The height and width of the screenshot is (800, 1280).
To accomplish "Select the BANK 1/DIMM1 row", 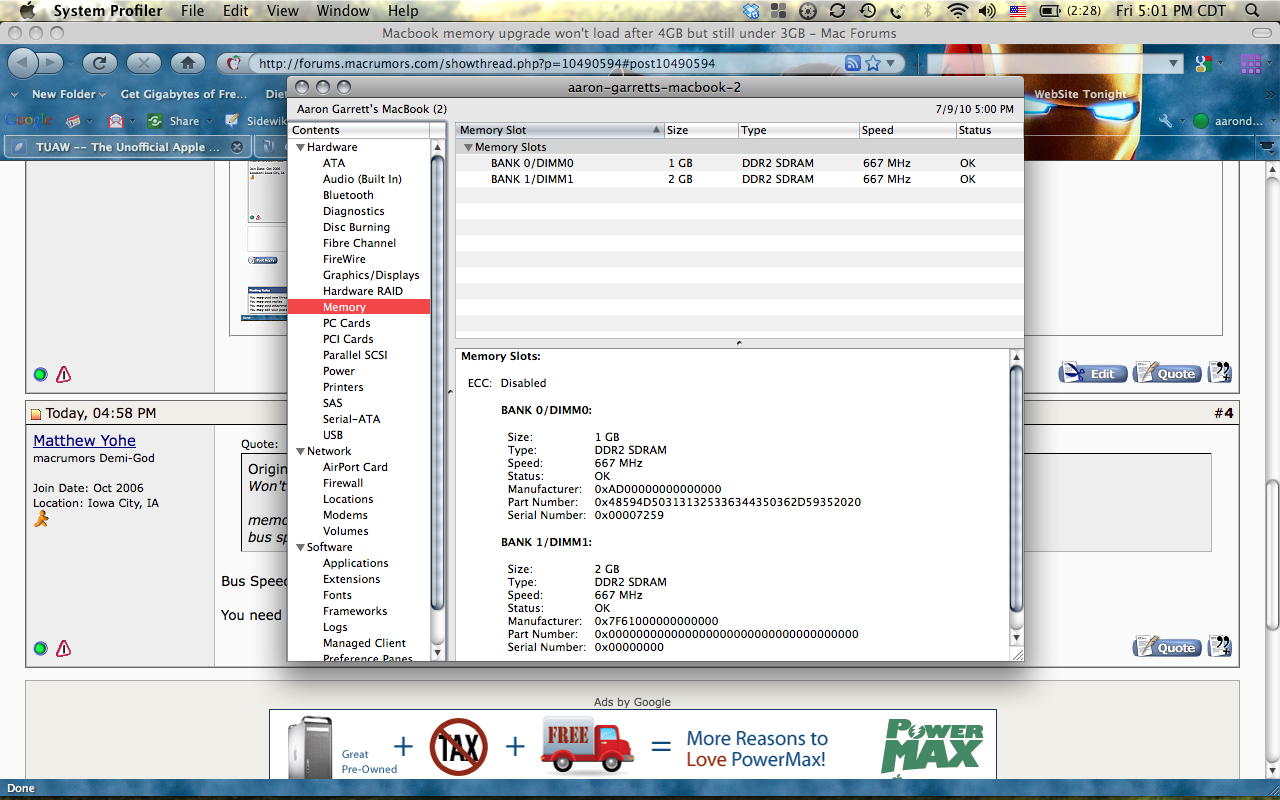I will 739,179.
